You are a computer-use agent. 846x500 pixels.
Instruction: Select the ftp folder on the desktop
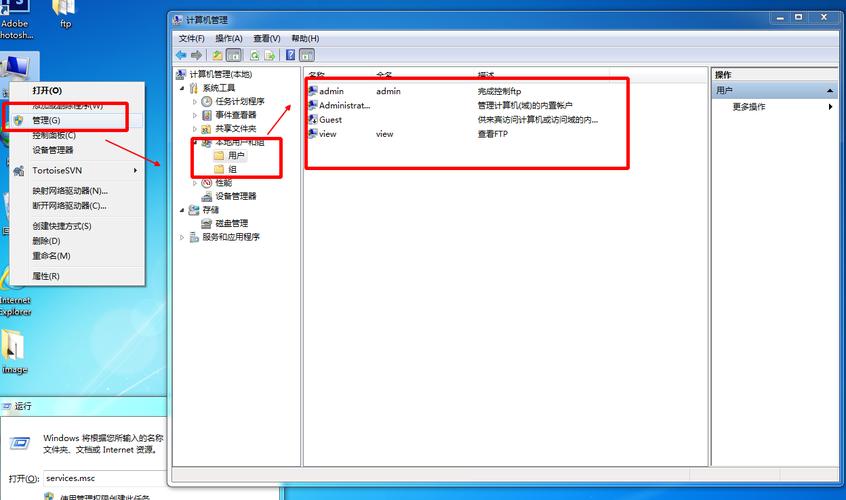(x=64, y=13)
